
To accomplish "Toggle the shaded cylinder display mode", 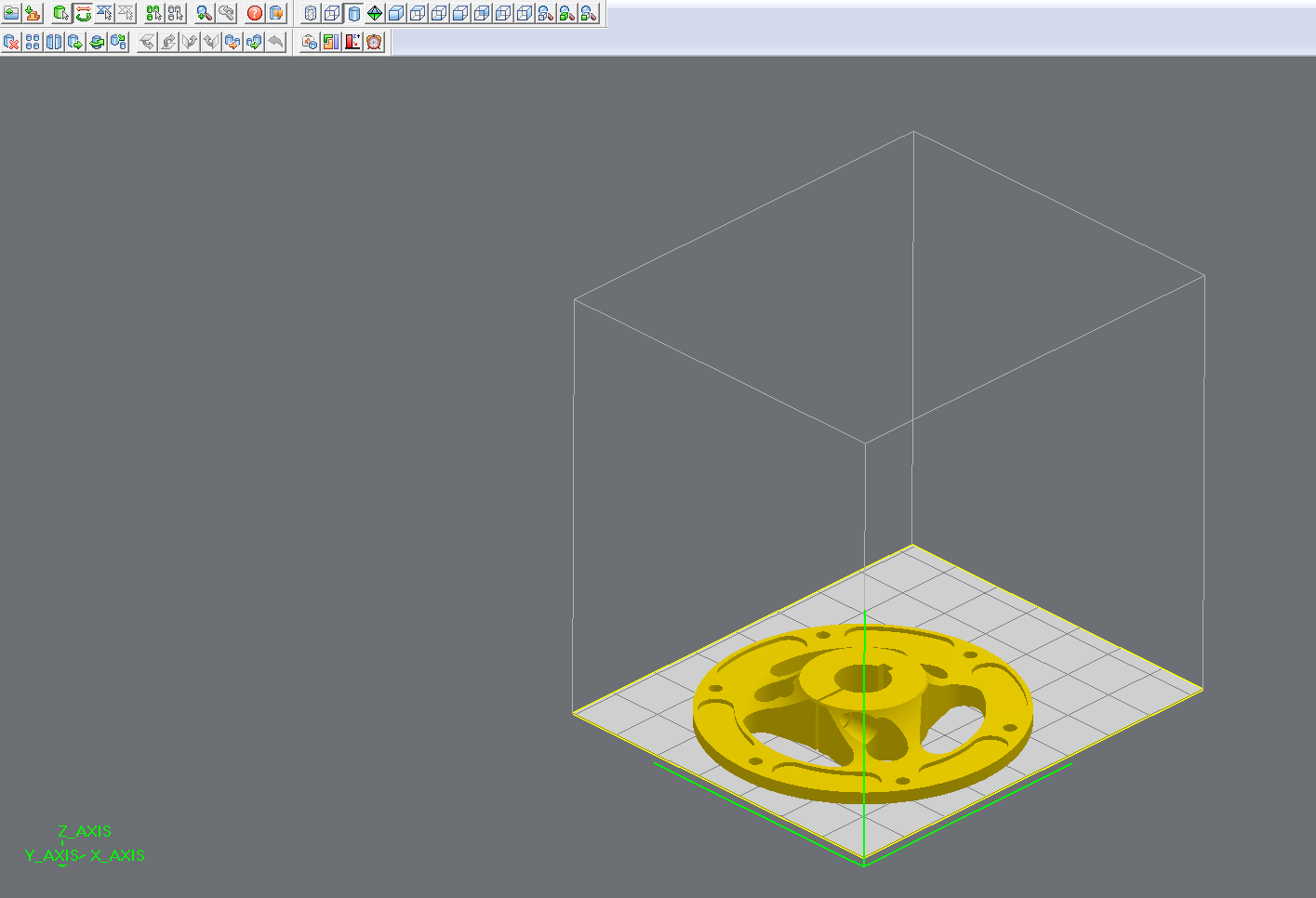I will [x=353, y=14].
